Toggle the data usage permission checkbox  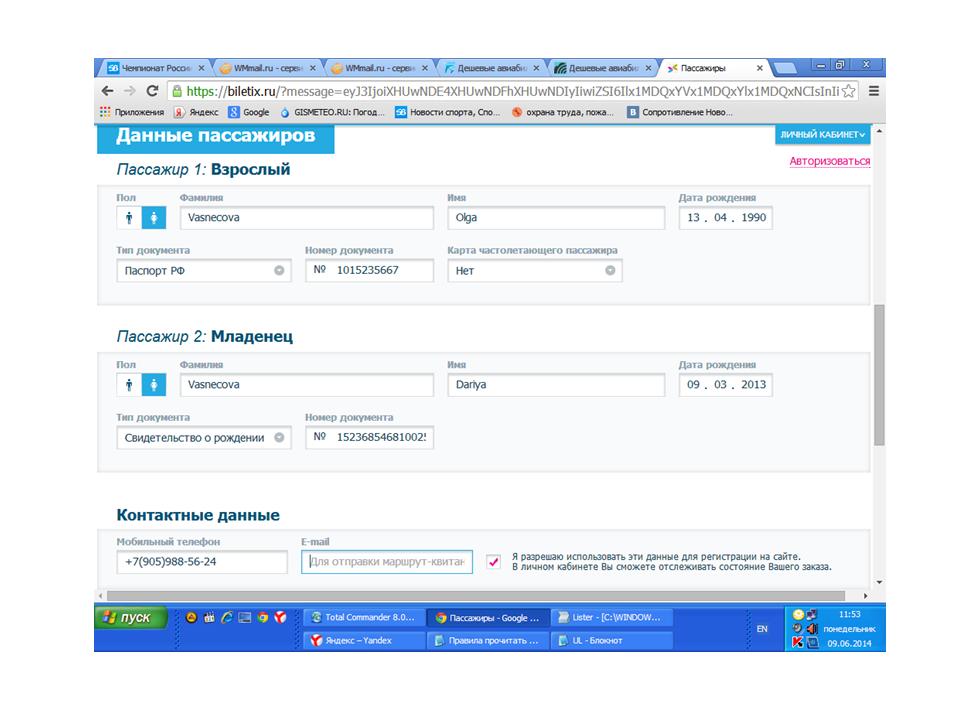[493, 561]
